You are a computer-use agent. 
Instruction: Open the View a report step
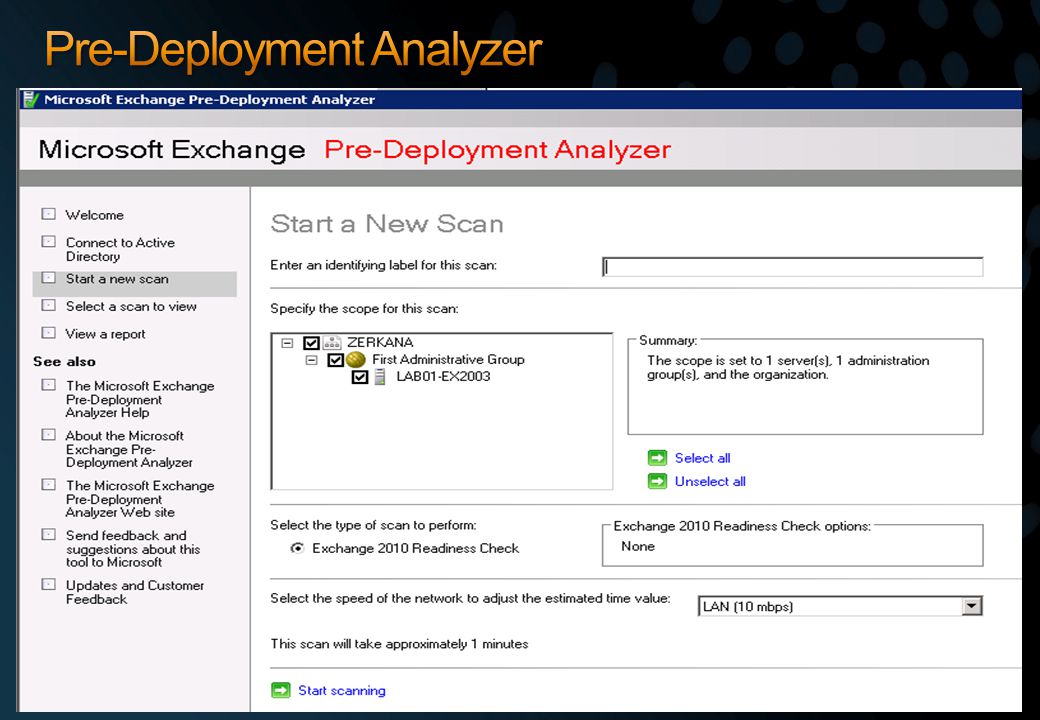(105, 334)
